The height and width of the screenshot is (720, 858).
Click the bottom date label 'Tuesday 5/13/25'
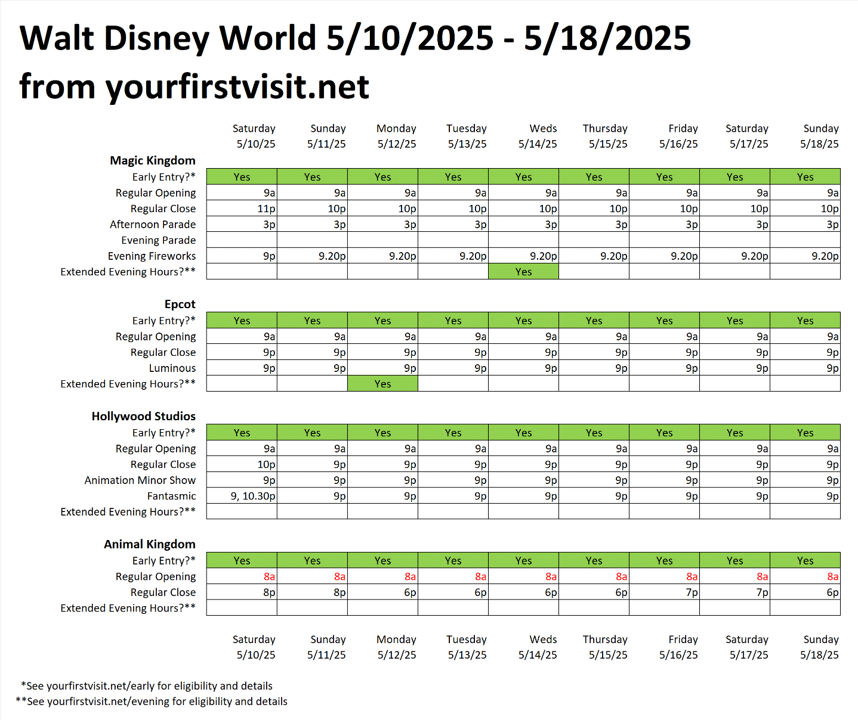coord(467,647)
